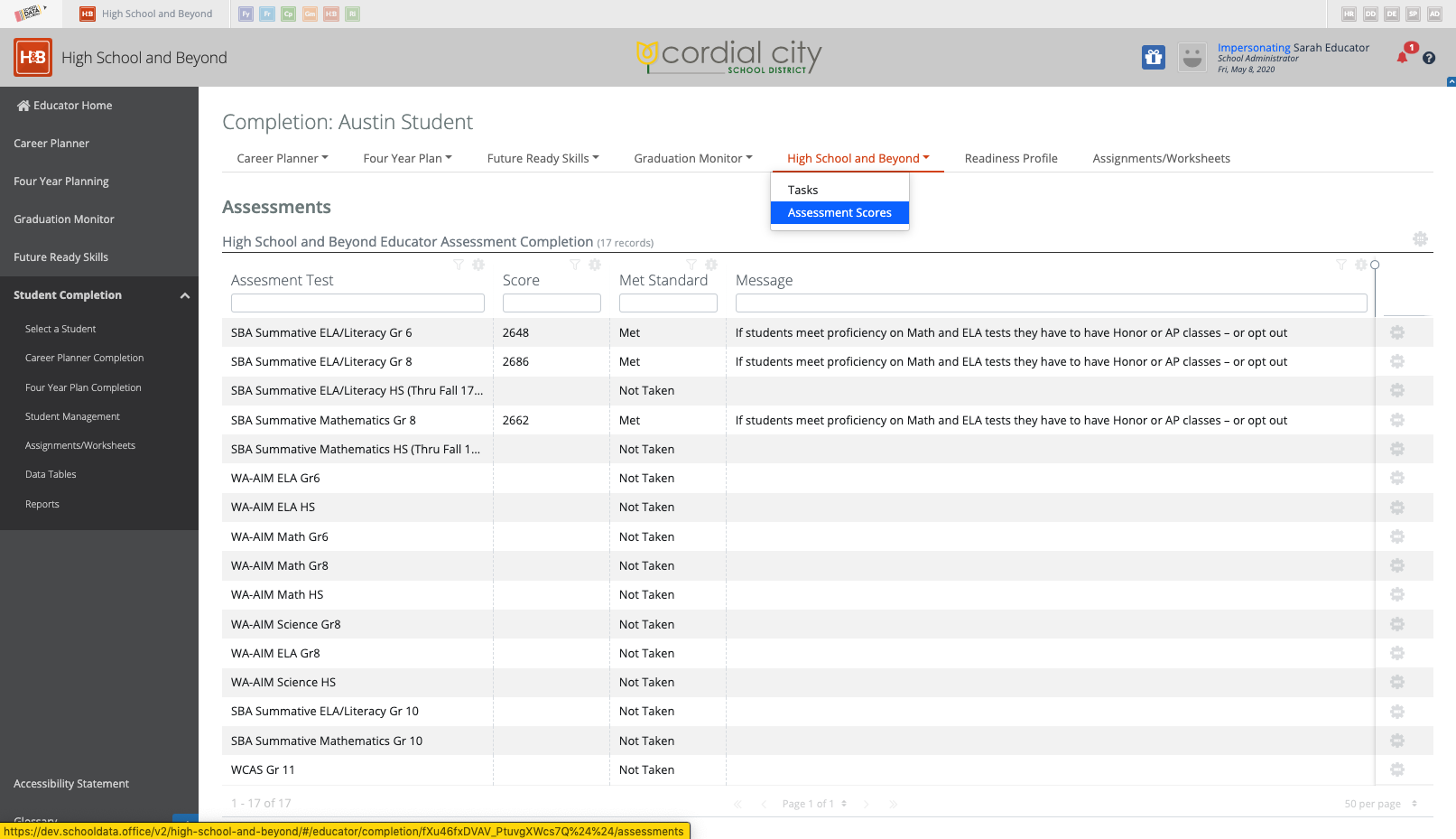
Task: Open the DD shortcut in the top-right bar
Action: 1370,14
